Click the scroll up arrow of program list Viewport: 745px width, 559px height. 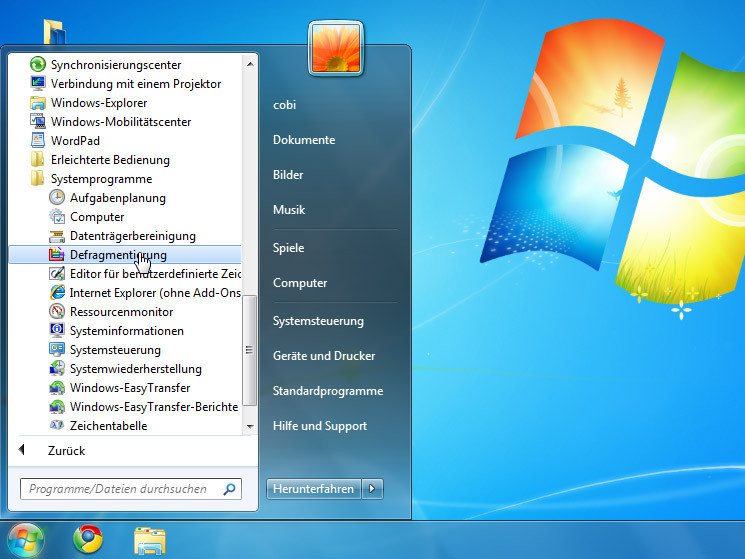250,64
